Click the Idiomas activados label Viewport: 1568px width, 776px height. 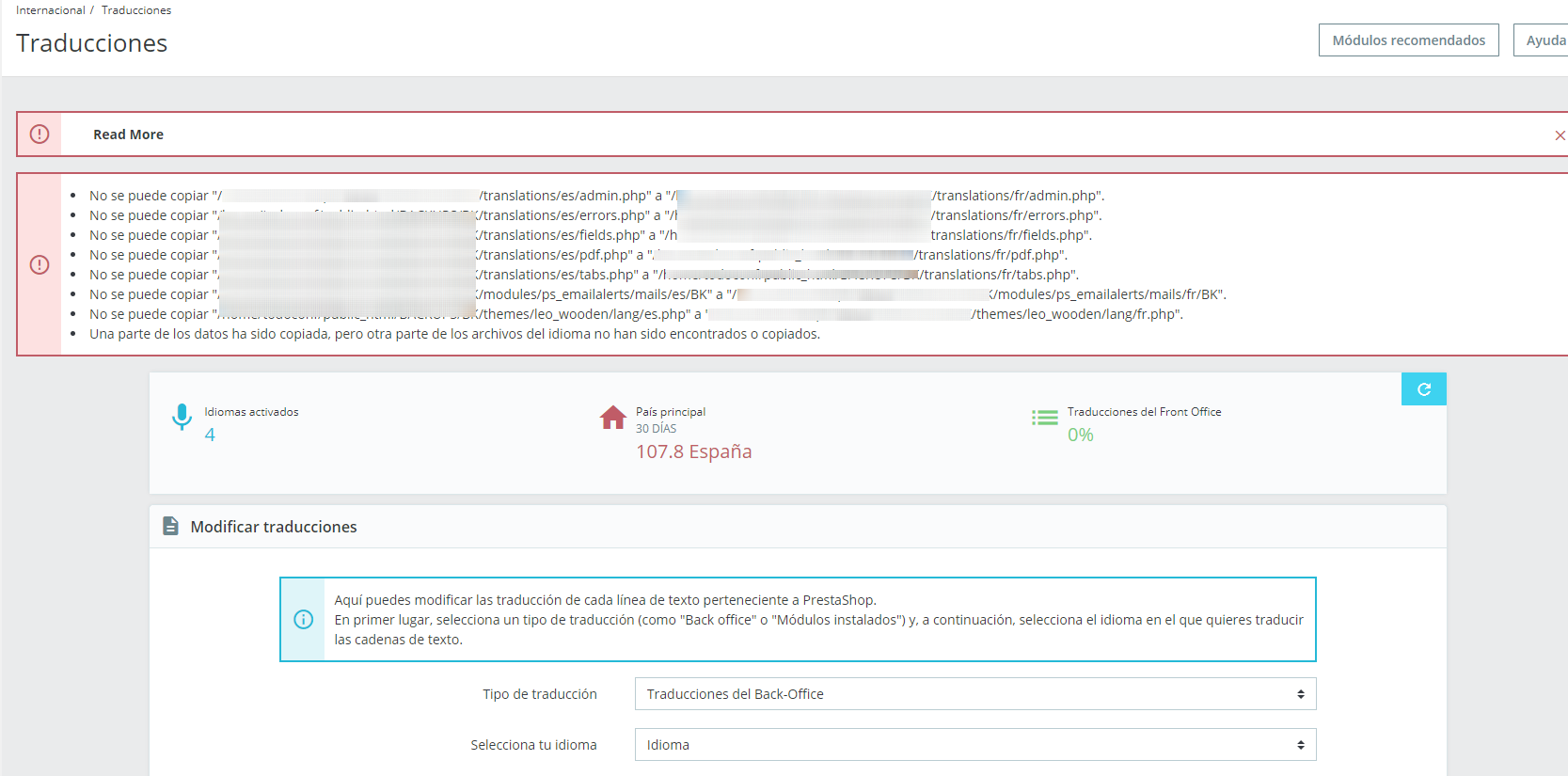point(251,412)
